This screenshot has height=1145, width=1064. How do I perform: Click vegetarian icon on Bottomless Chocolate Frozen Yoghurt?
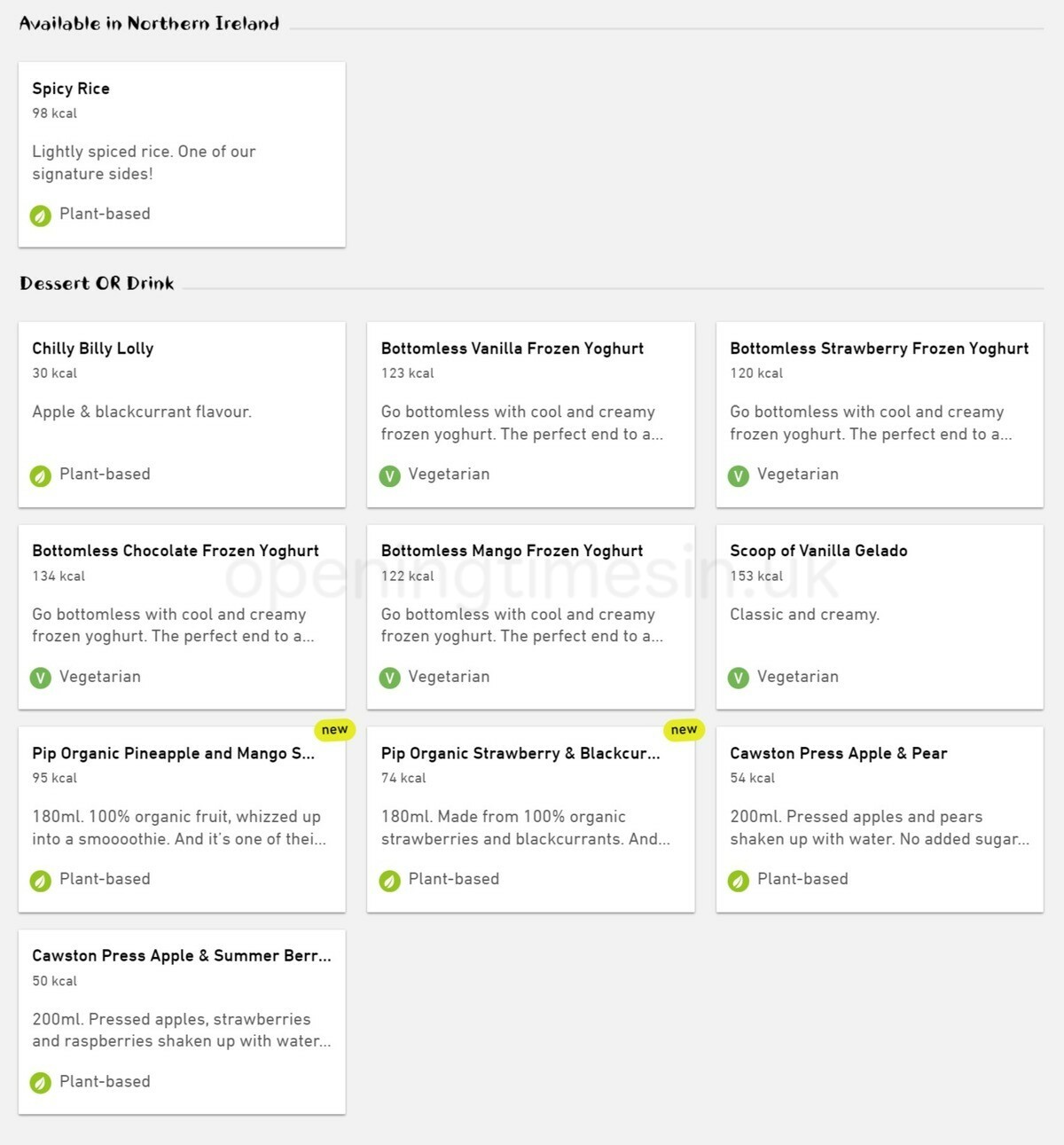pyautogui.click(x=41, y=678)
